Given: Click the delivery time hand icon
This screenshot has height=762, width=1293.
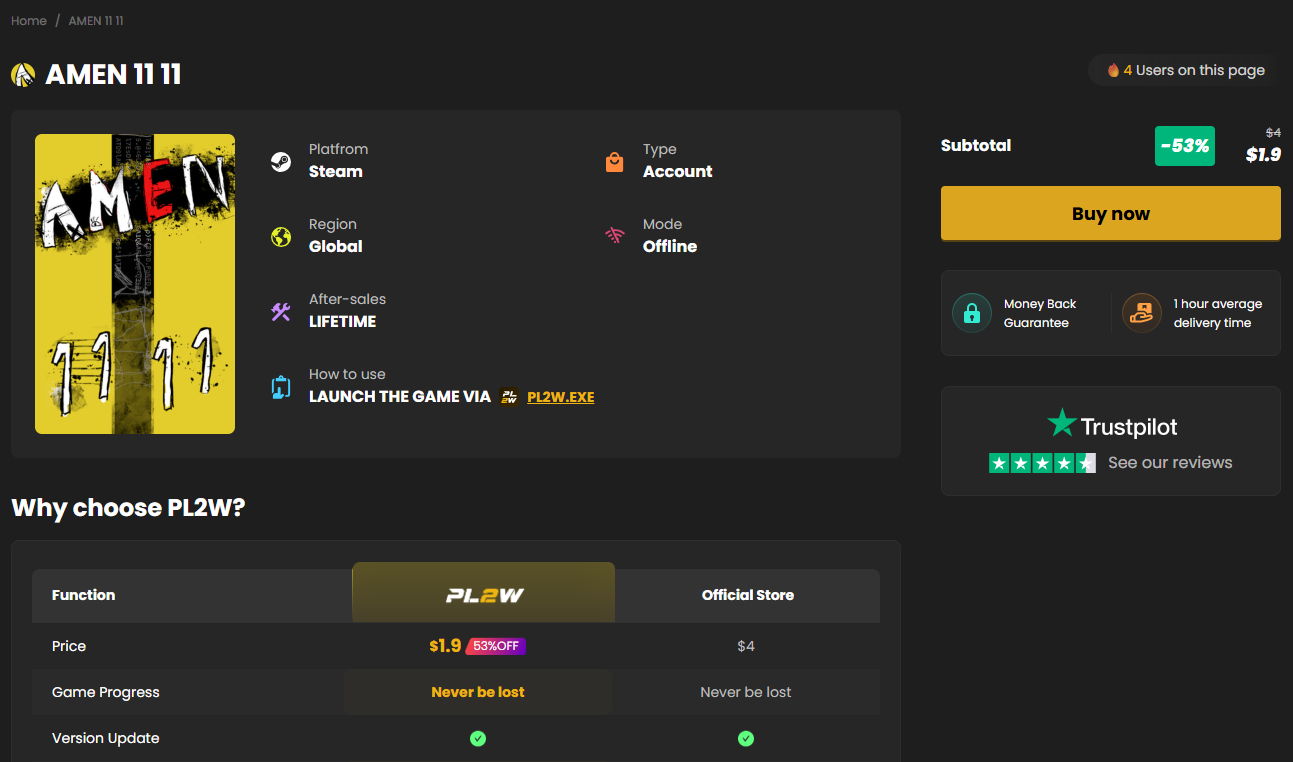Looking at the screenshot, I should tap(1141, 313).
